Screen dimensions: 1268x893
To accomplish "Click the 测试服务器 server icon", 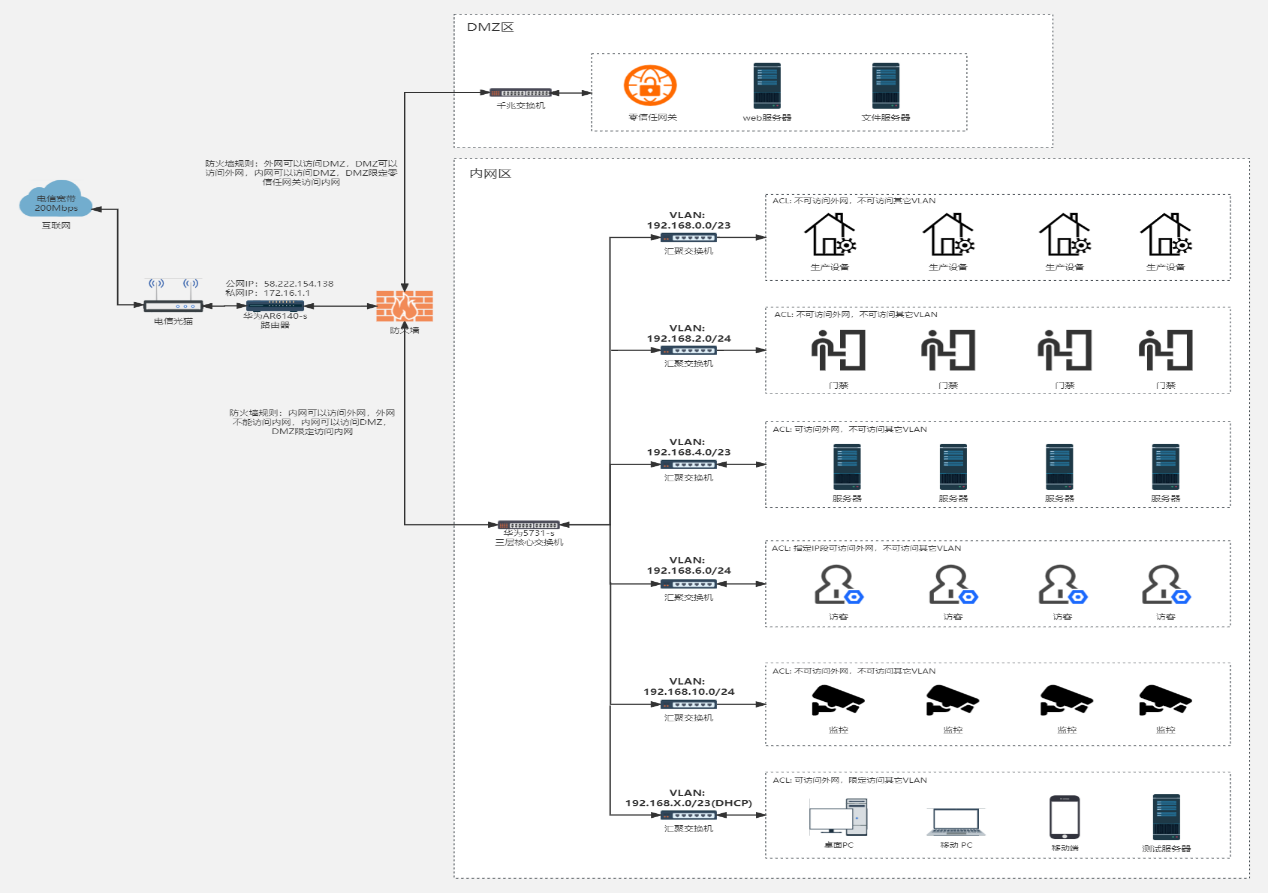I will pyautogui.click(x=1165, y=817).
